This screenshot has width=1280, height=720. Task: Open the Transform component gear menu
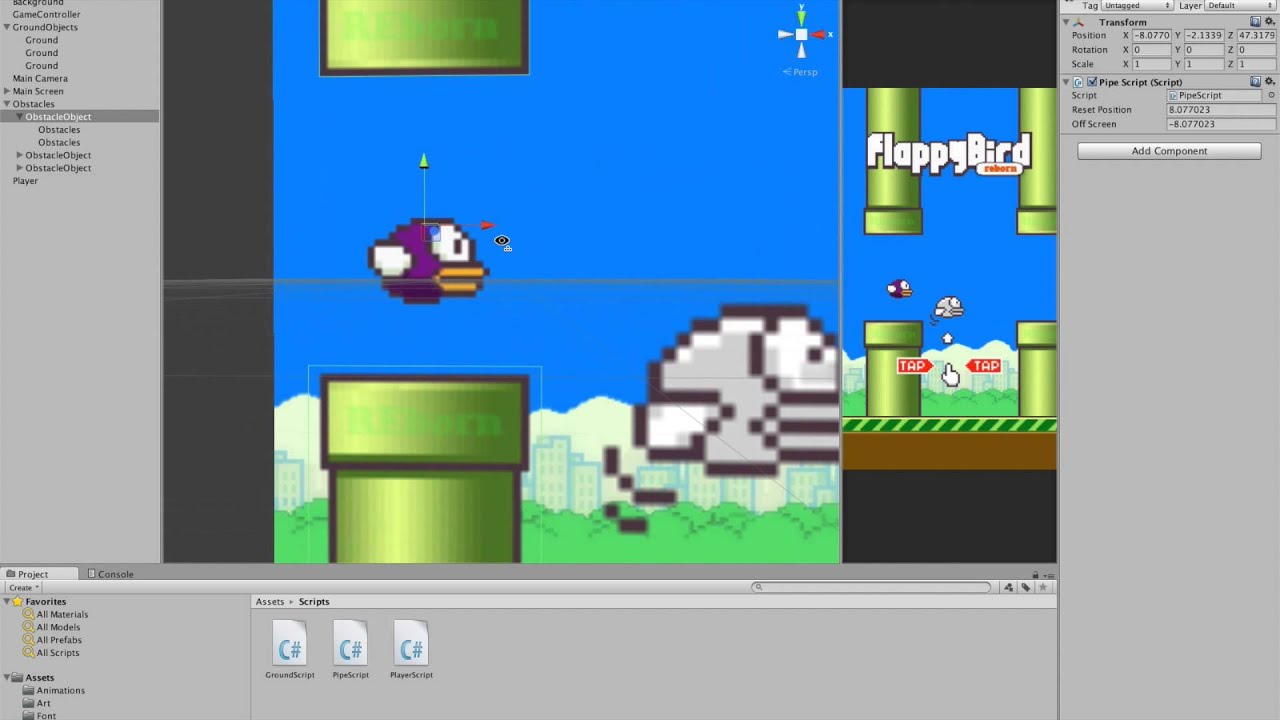(x=1269, y=22)
